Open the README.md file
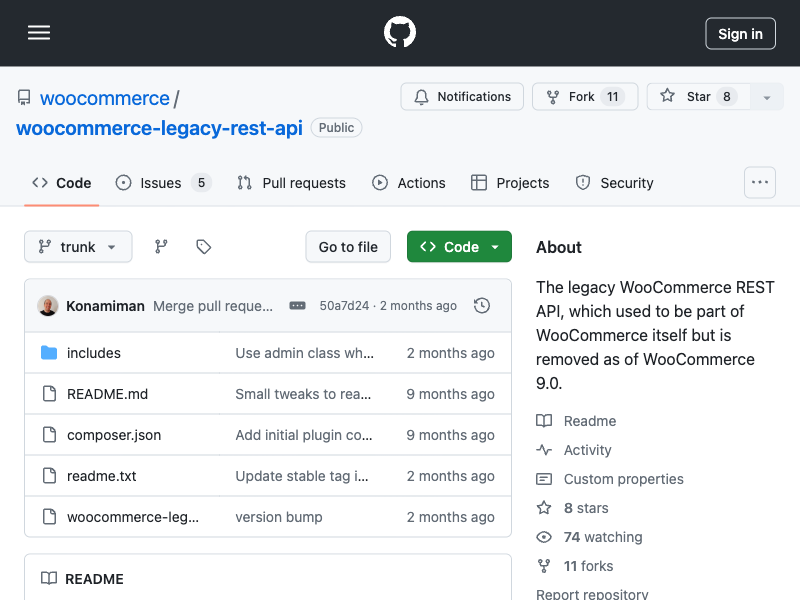This screenshot has width=800, height=600. tap(107, 393)
